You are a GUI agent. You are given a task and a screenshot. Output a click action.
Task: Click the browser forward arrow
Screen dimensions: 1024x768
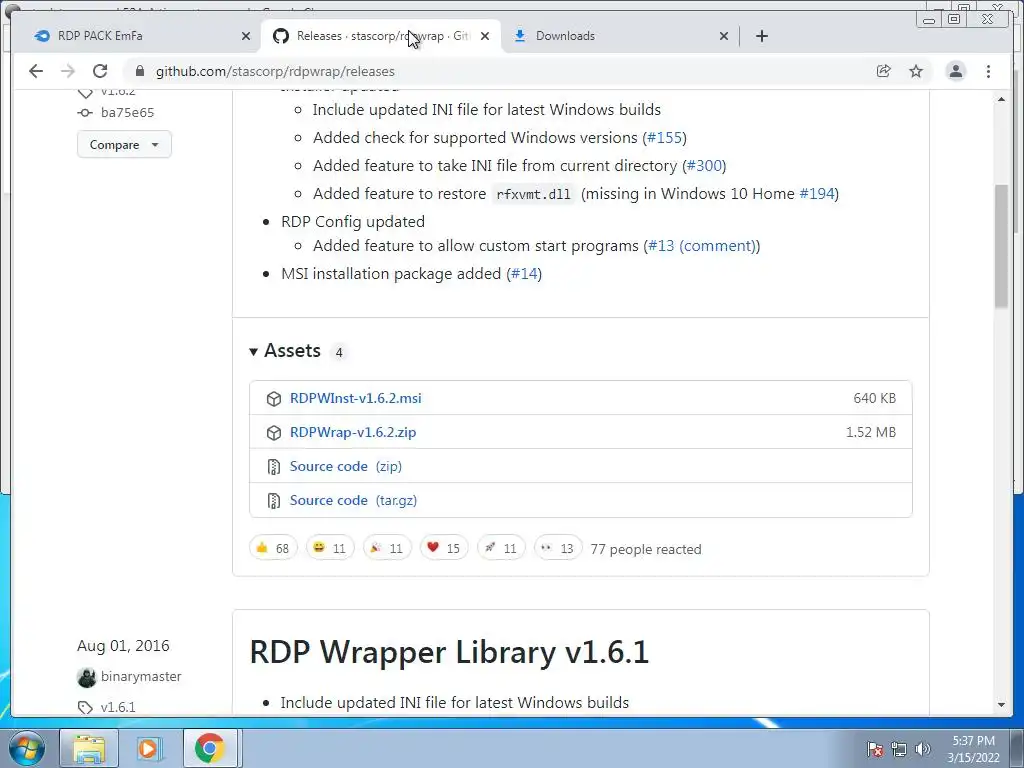point(68,71)
